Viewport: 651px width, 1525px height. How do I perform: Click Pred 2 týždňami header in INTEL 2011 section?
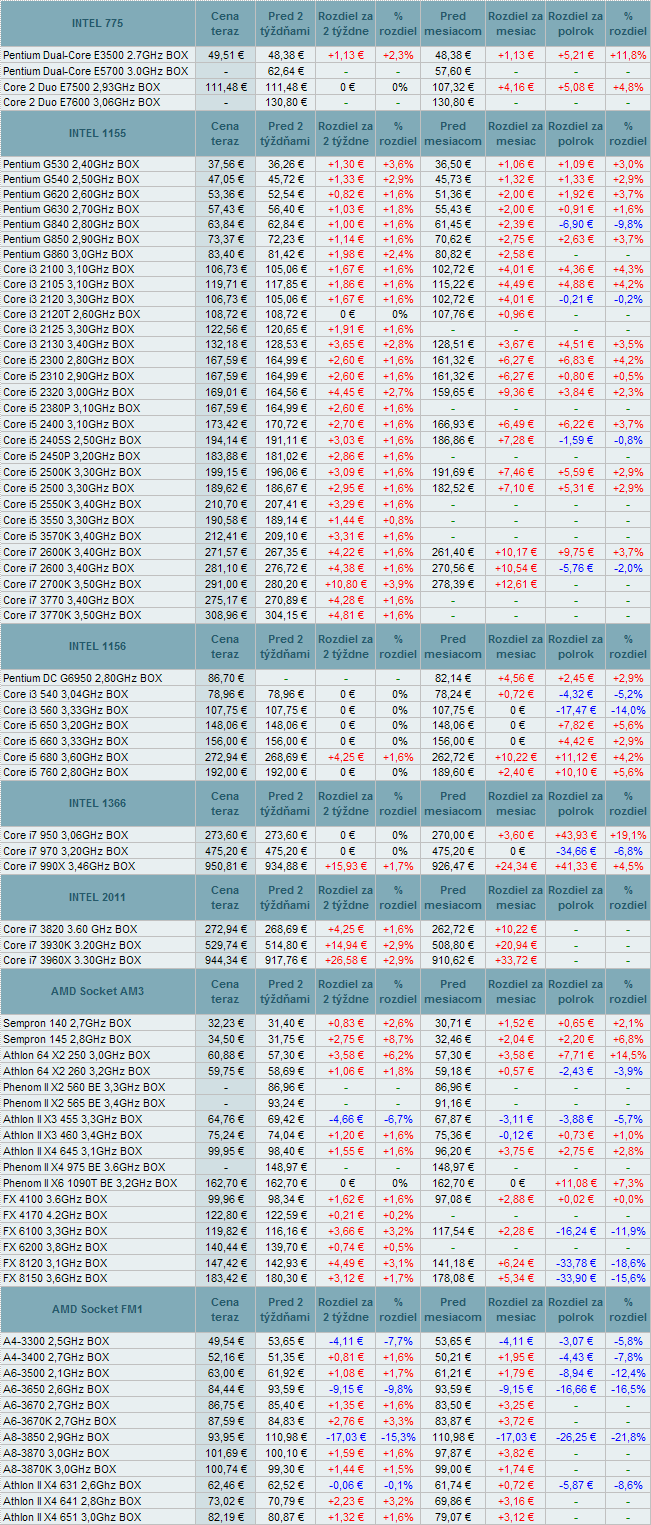click(x=286, y=897)
